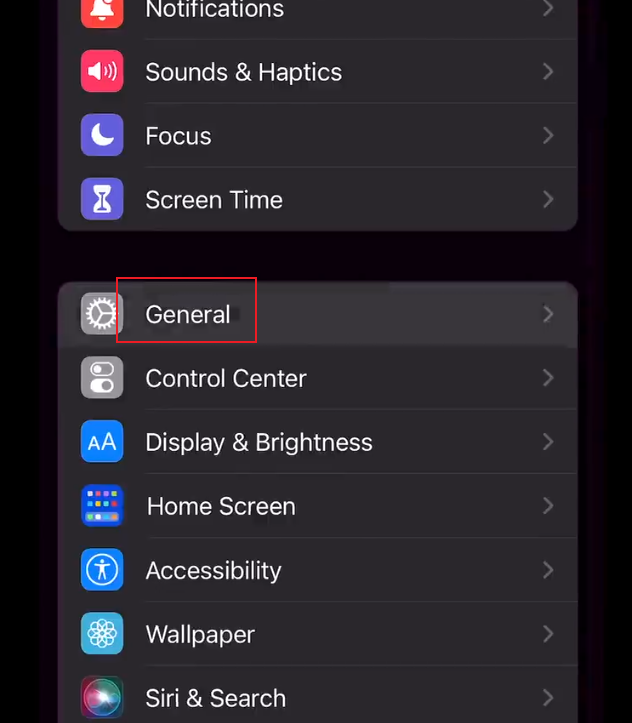The height and width of the screenshot is (723, 632).
Task: Open the General settings row
Action: (318, 314)
